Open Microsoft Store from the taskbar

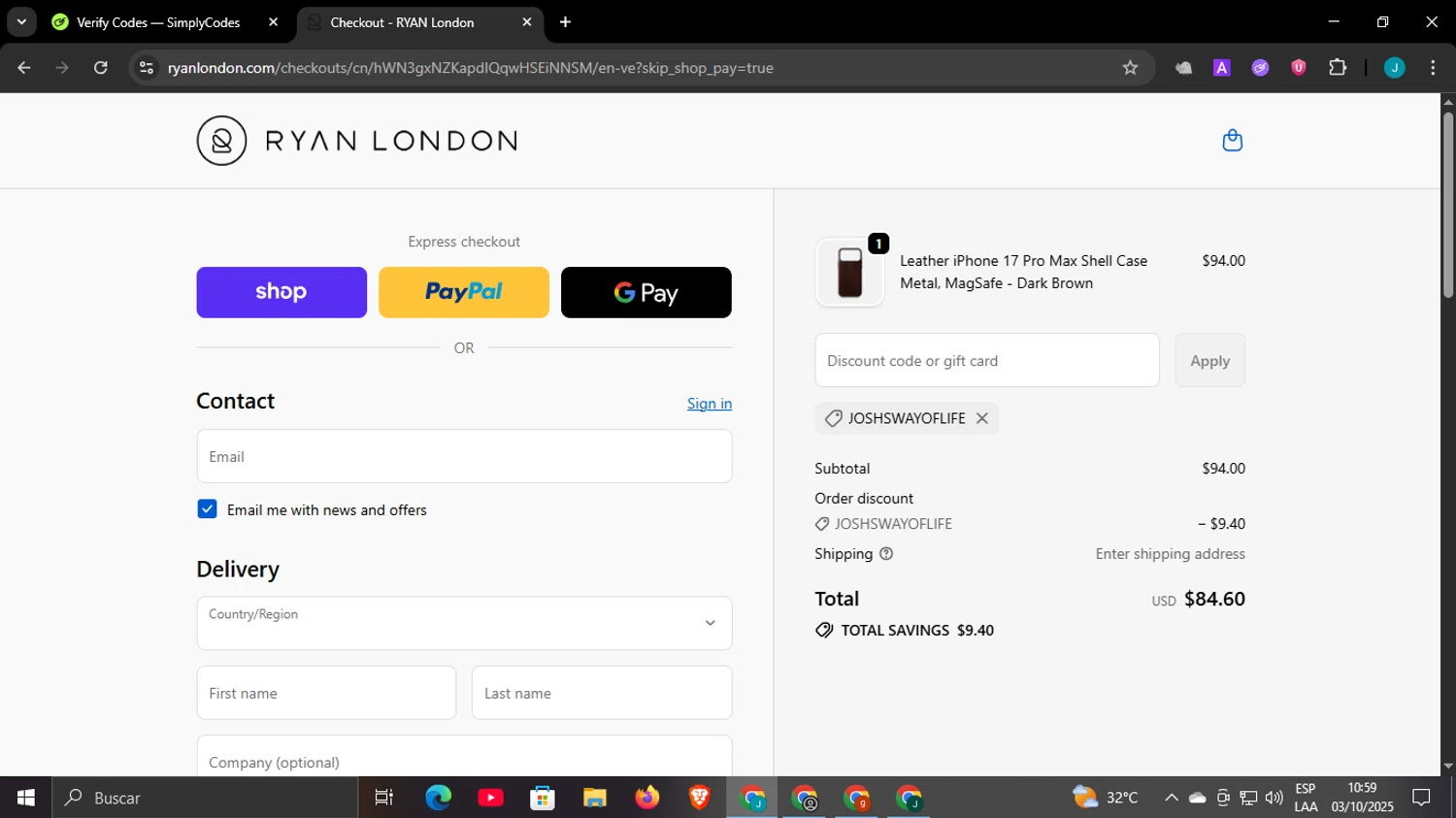[543, 798]
